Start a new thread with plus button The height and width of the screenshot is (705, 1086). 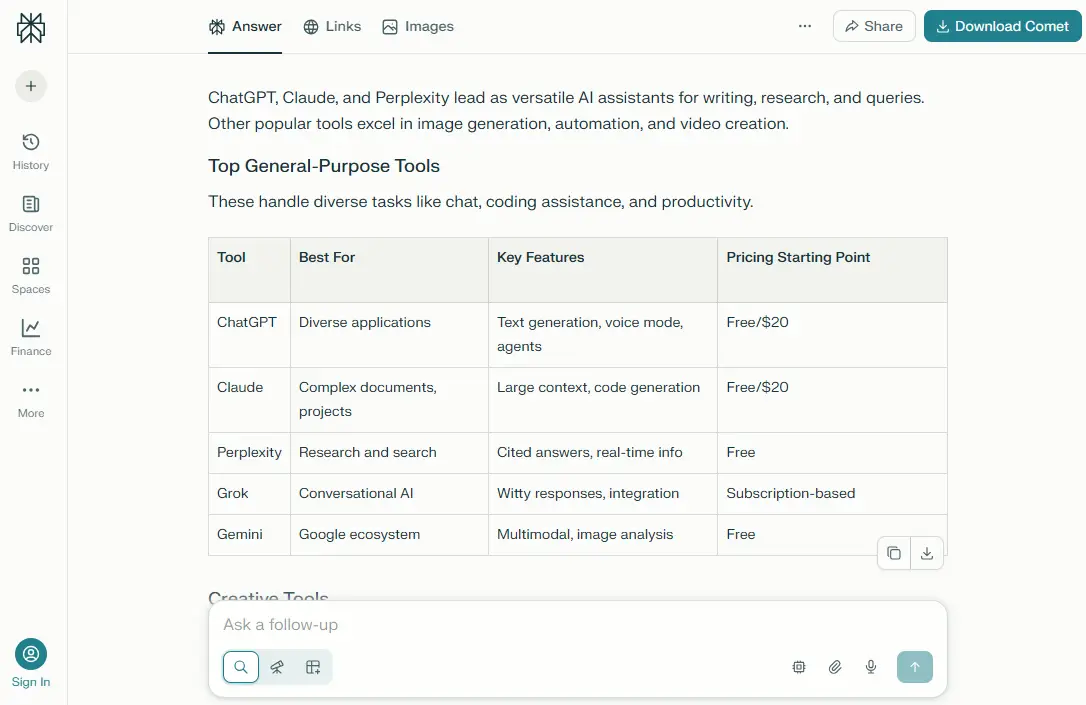click(31, 86)
